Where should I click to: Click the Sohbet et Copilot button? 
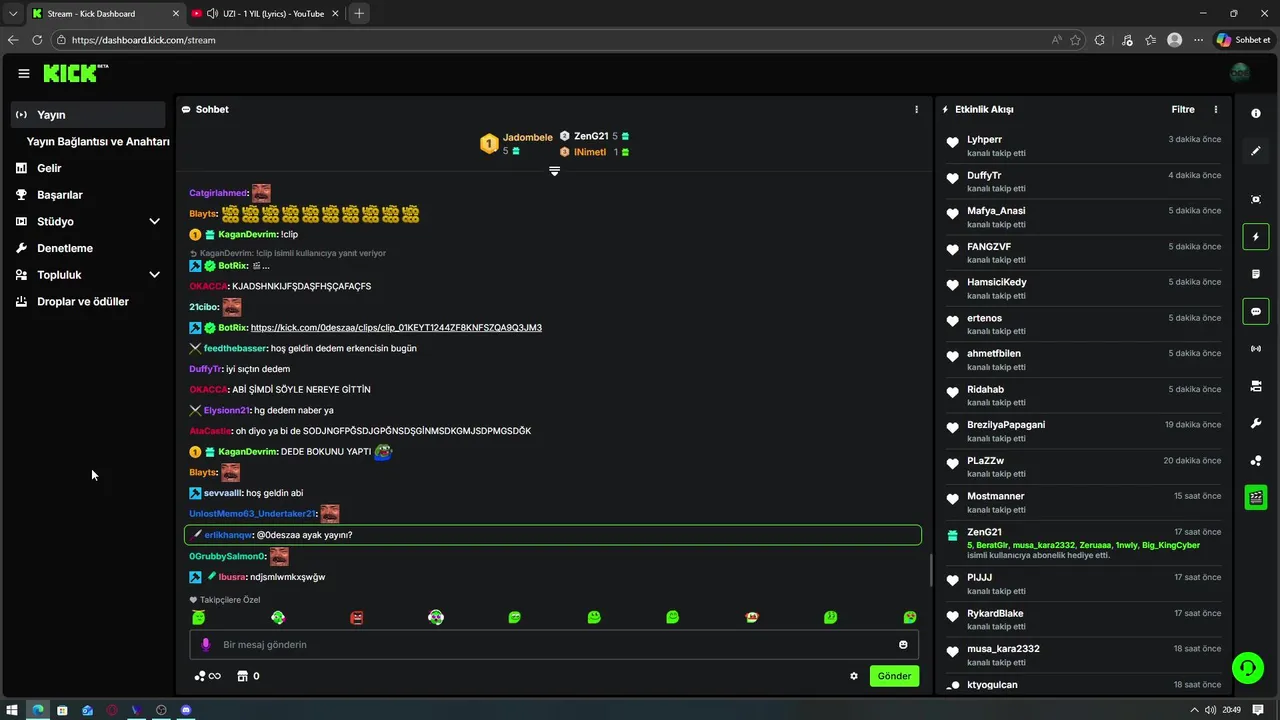click(x=1244, y=40)
